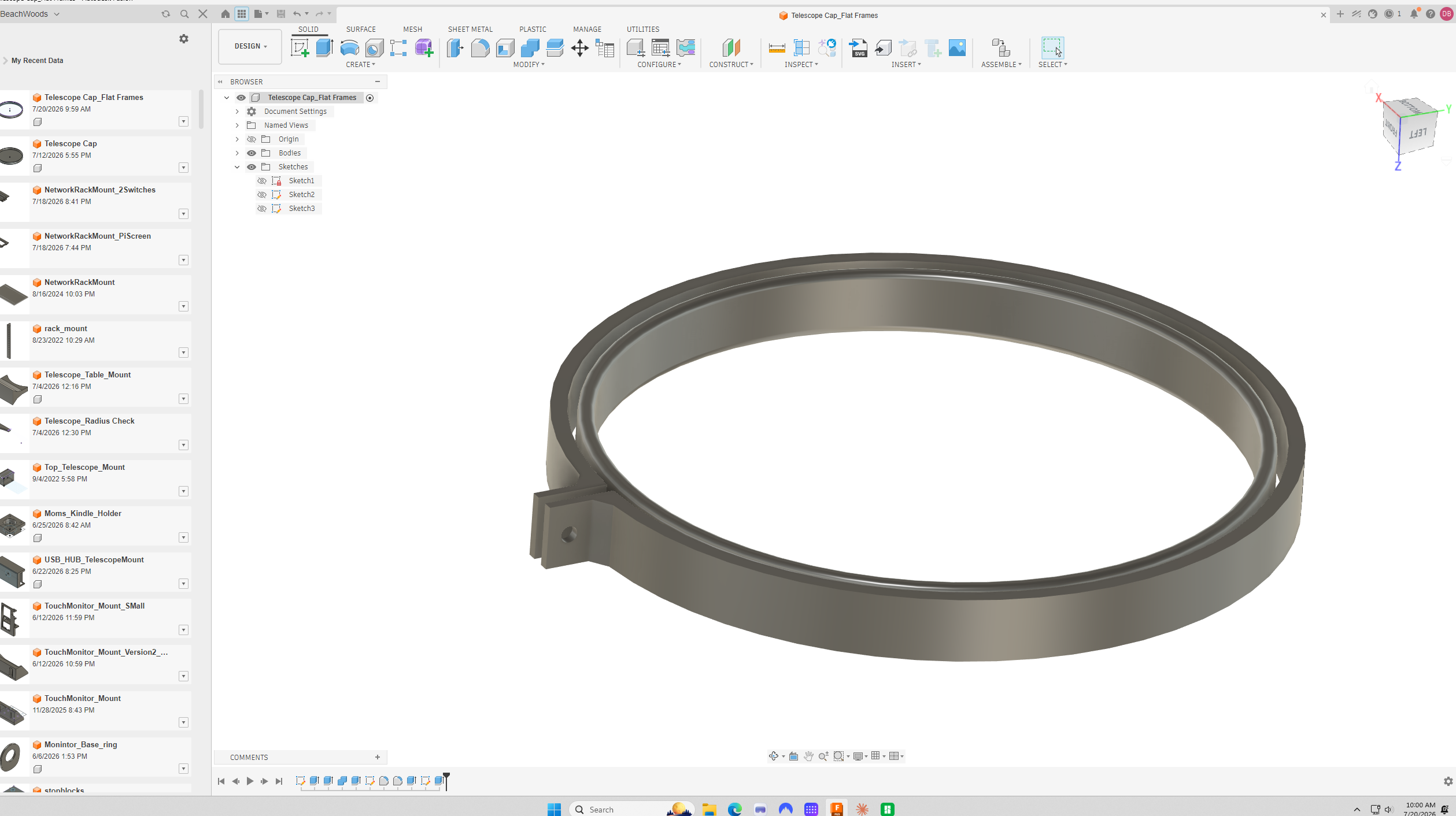
Task: Click the Pan hand navigation tool
Action: point(808,756)
